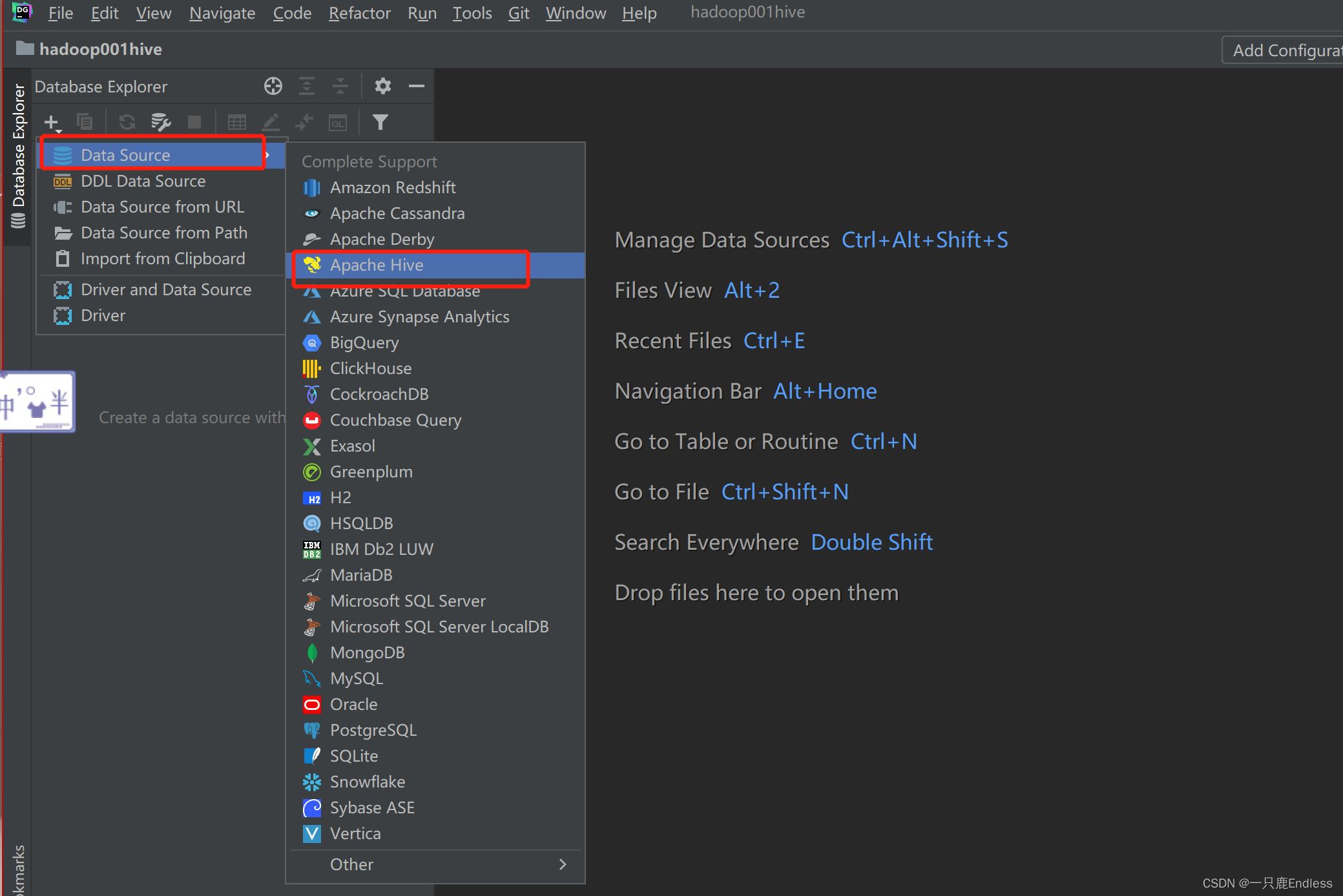Click the locate target crosshair icon
Image resolution: width=1343 pixels, height=896 pixels.
[x=273, y=86]
